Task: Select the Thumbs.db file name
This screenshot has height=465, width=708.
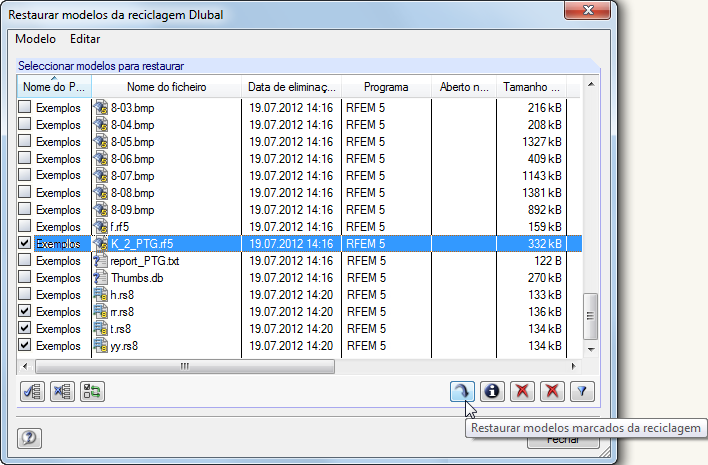Action: tap(137, 278)
